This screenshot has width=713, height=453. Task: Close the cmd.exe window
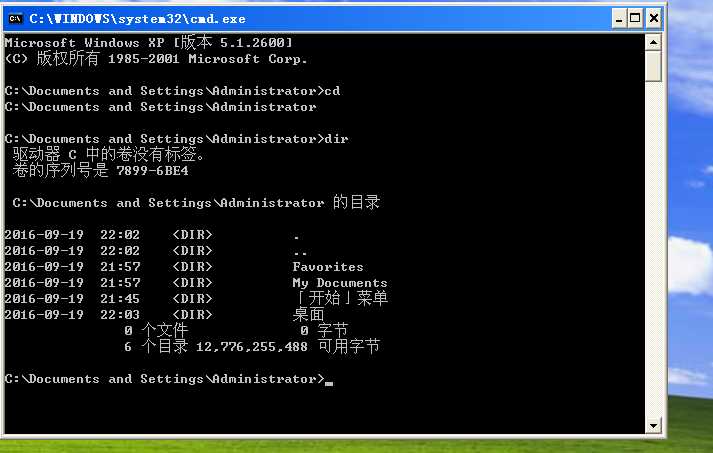pyautogui.click(x=654, y=19)
